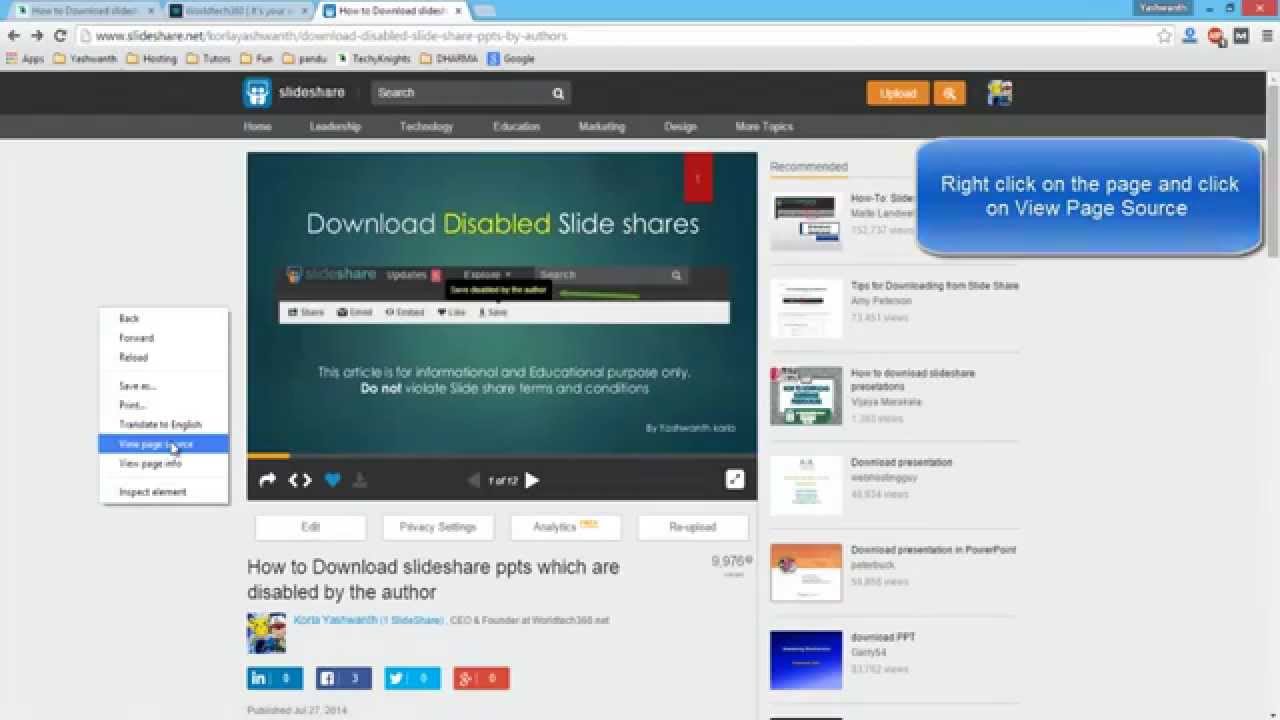Click the search magnifier in SlideShare search box
Viewport: 1280px width, 720px height.
coord(558,93)
